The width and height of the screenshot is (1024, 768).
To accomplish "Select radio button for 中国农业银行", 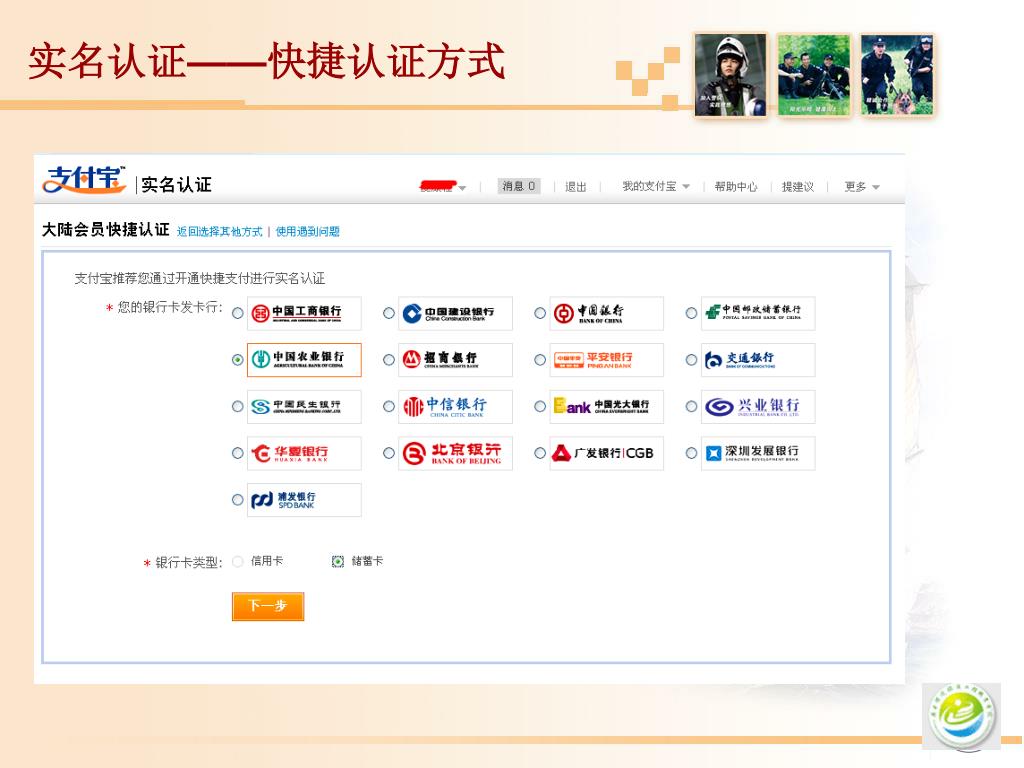I will pos(238,360).
